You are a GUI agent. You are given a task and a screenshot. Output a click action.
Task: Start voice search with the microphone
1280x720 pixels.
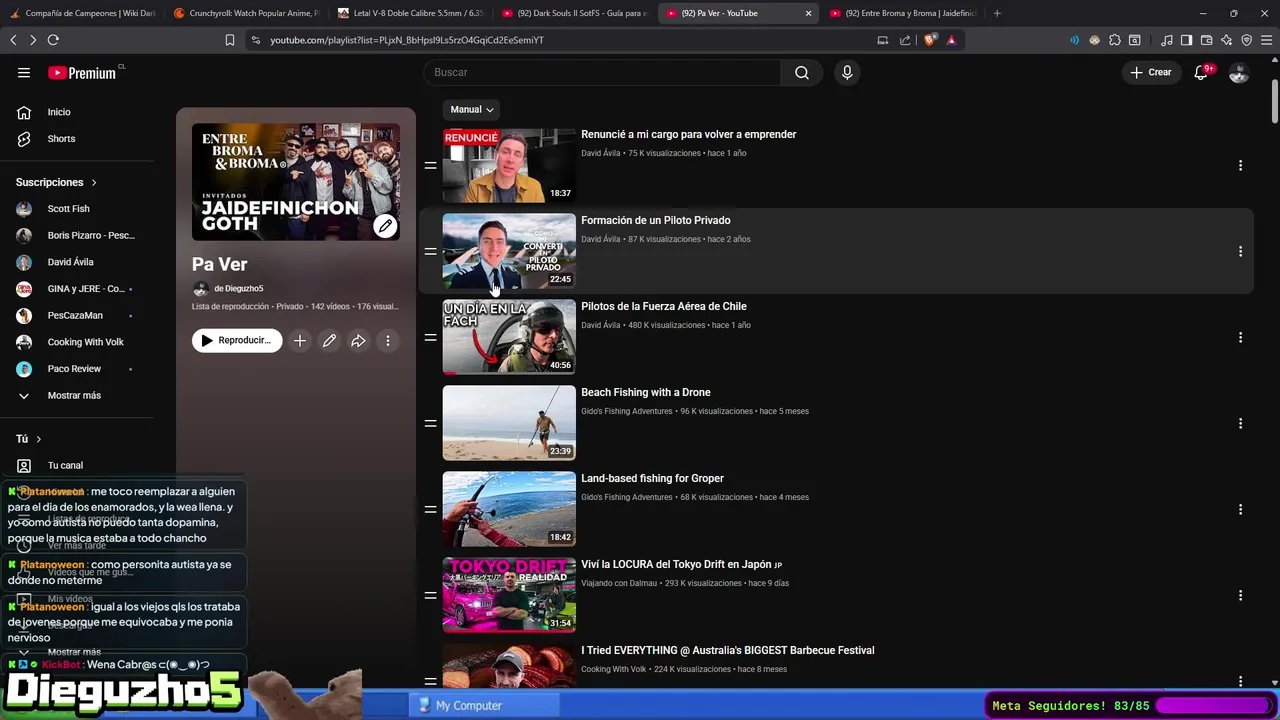click(847, 72)
